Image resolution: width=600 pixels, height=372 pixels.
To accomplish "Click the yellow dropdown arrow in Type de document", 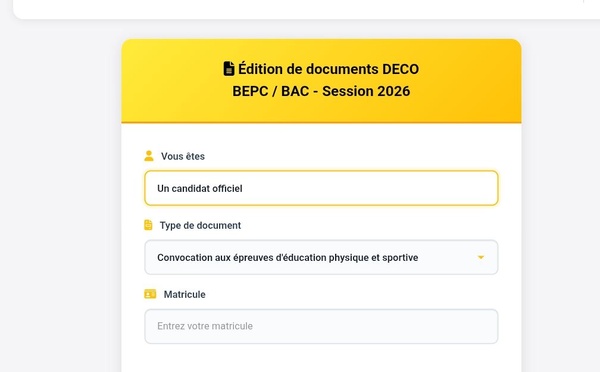I will tap(481, 258).
